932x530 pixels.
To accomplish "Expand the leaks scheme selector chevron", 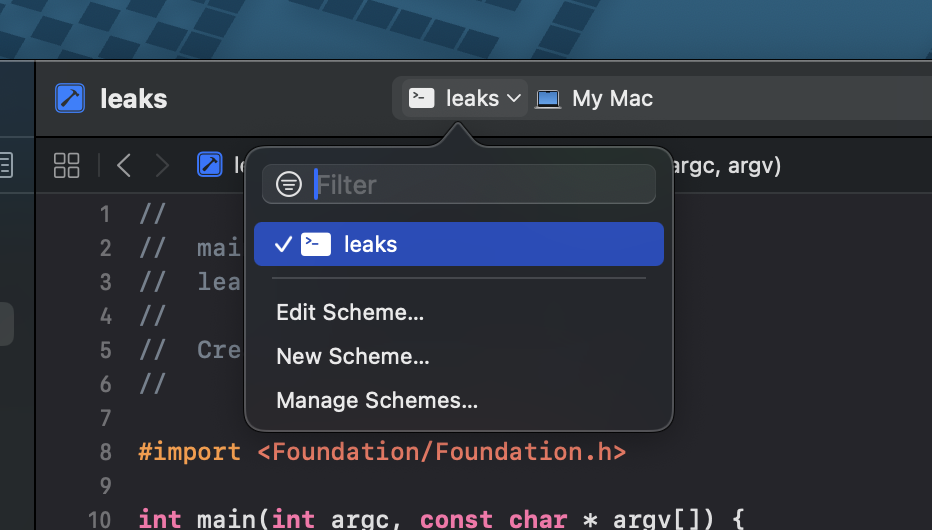I will click(x=514, y=98).
